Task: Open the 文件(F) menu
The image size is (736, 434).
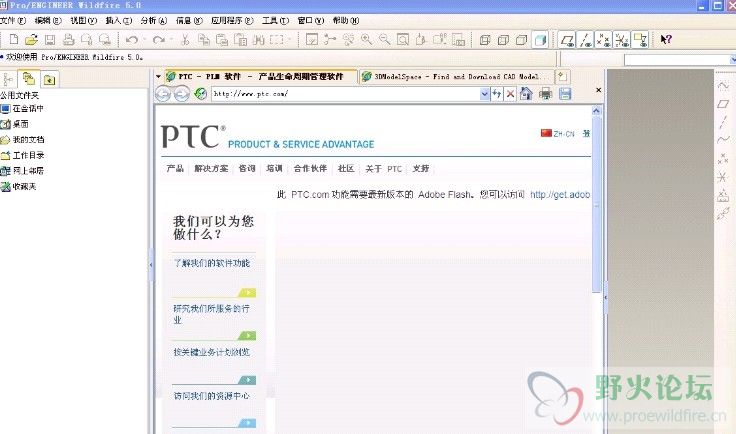Action: point(13,21)
